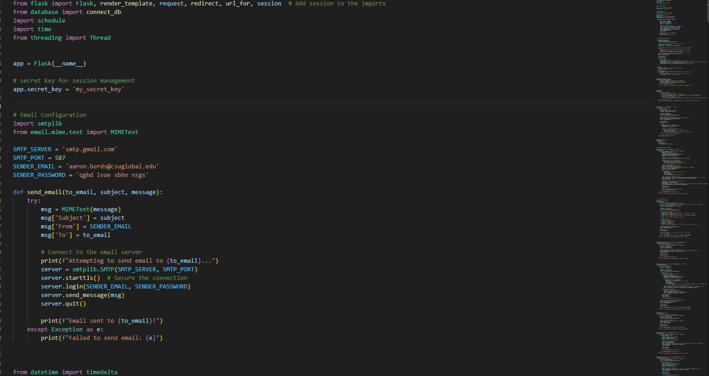Image resolution: width=709 pixels, height=376 pixels.
Task: Click the 'from flask import Flask' line
Action: pyautogui.click(x=147, y=4)
